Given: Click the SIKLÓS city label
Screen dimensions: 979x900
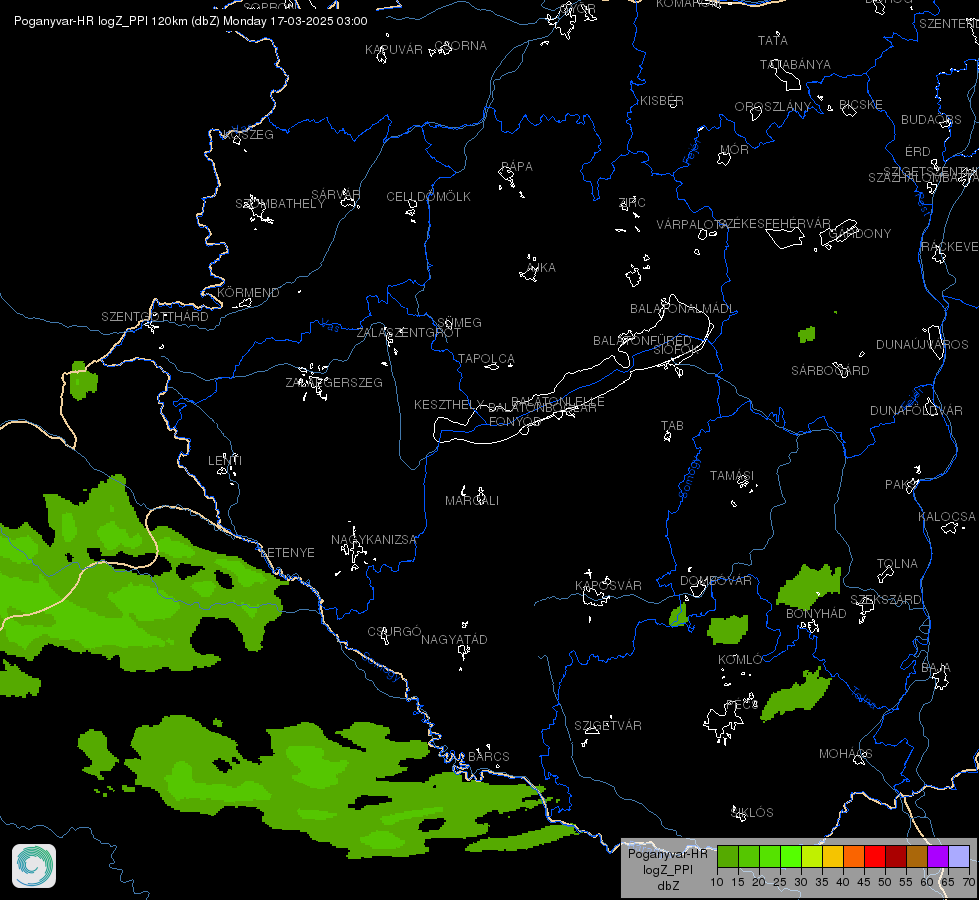Looking at the screenshot, I should tap(752, 813).
